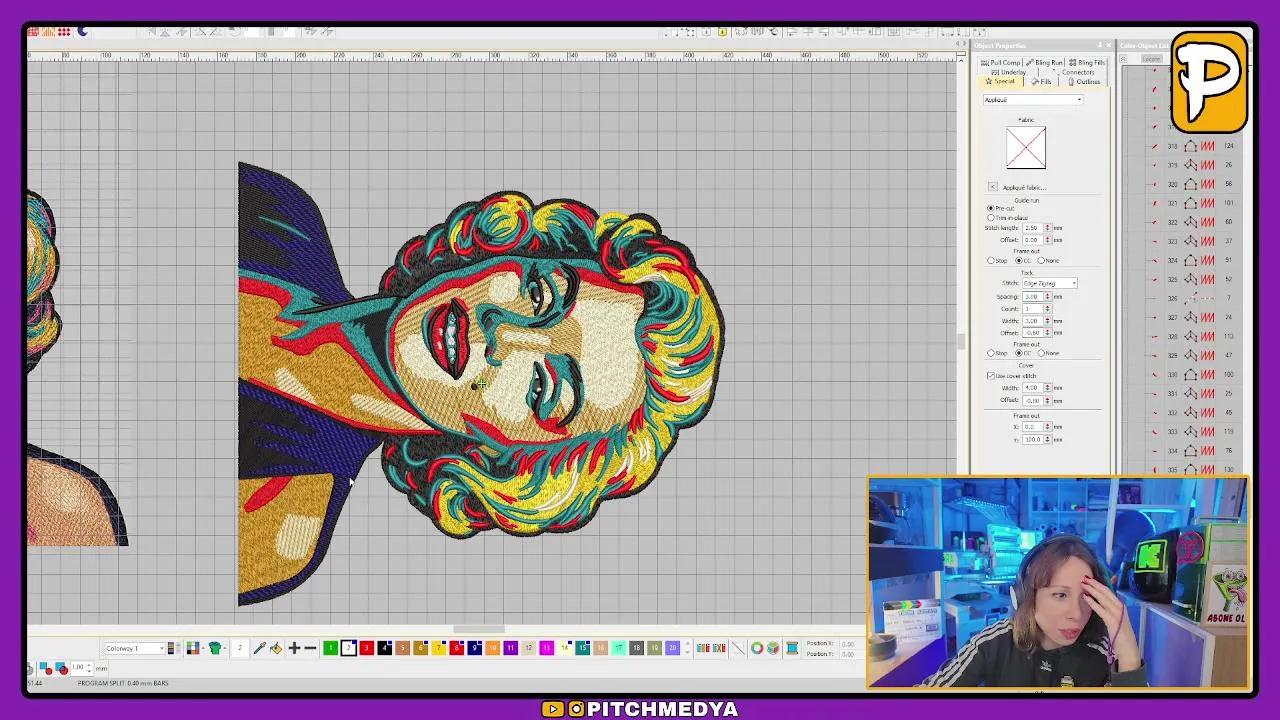Select the paint bucket apply color tool

point(276,648)
